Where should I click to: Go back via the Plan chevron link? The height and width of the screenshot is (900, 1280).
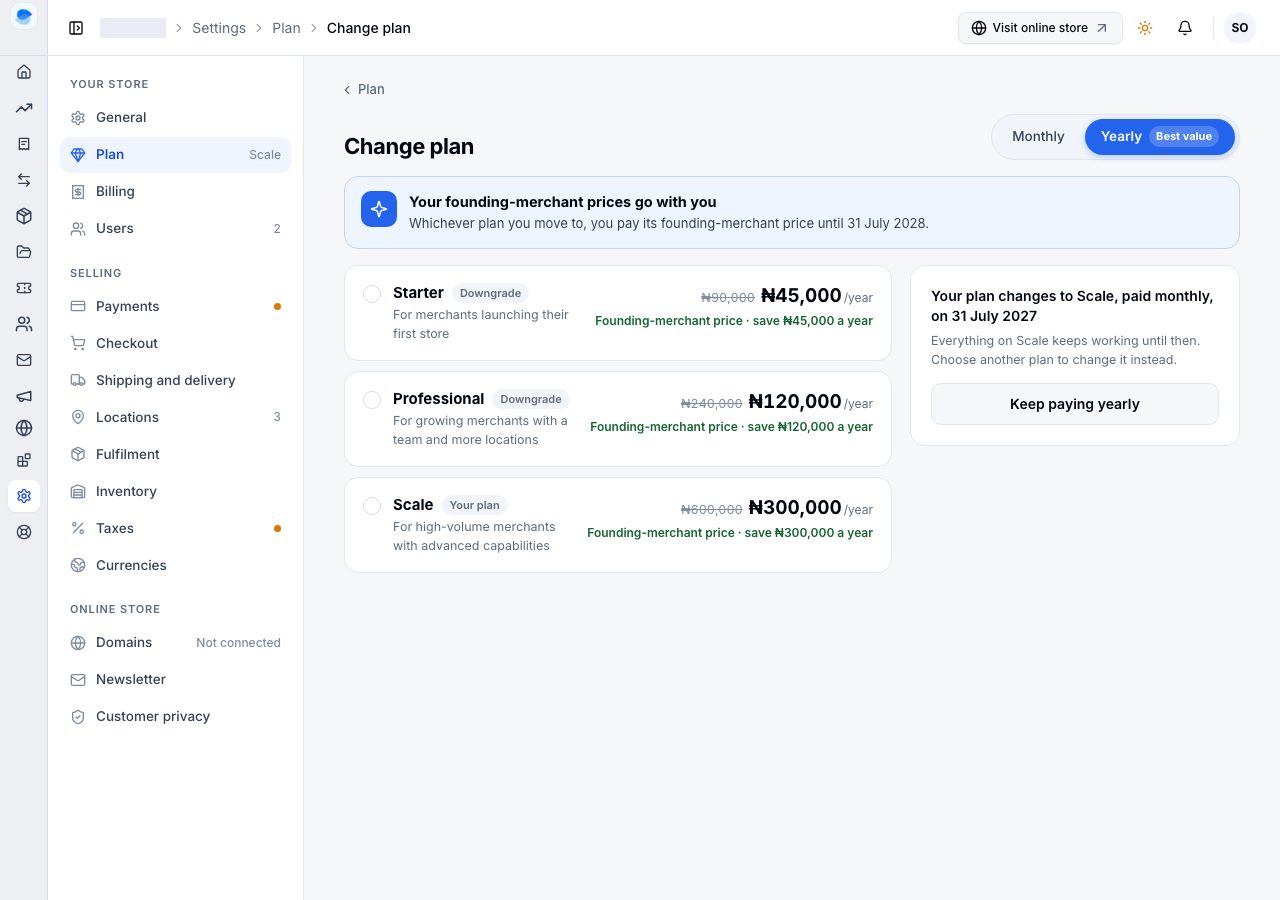coord(364,89)
